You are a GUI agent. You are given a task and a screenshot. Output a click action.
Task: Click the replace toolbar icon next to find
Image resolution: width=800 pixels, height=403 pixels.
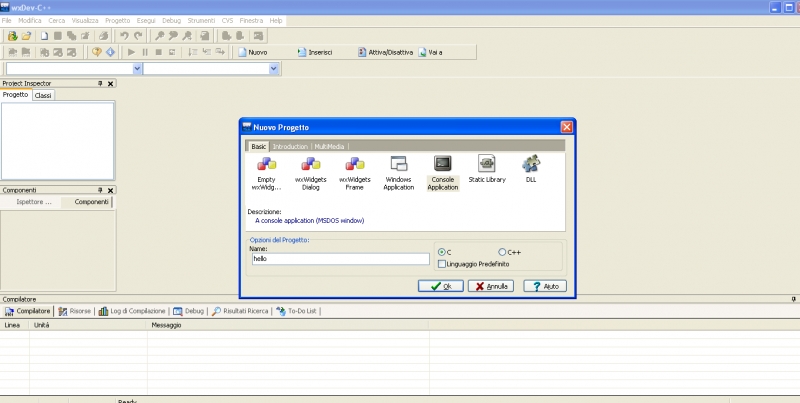click(x=173, y=36)
